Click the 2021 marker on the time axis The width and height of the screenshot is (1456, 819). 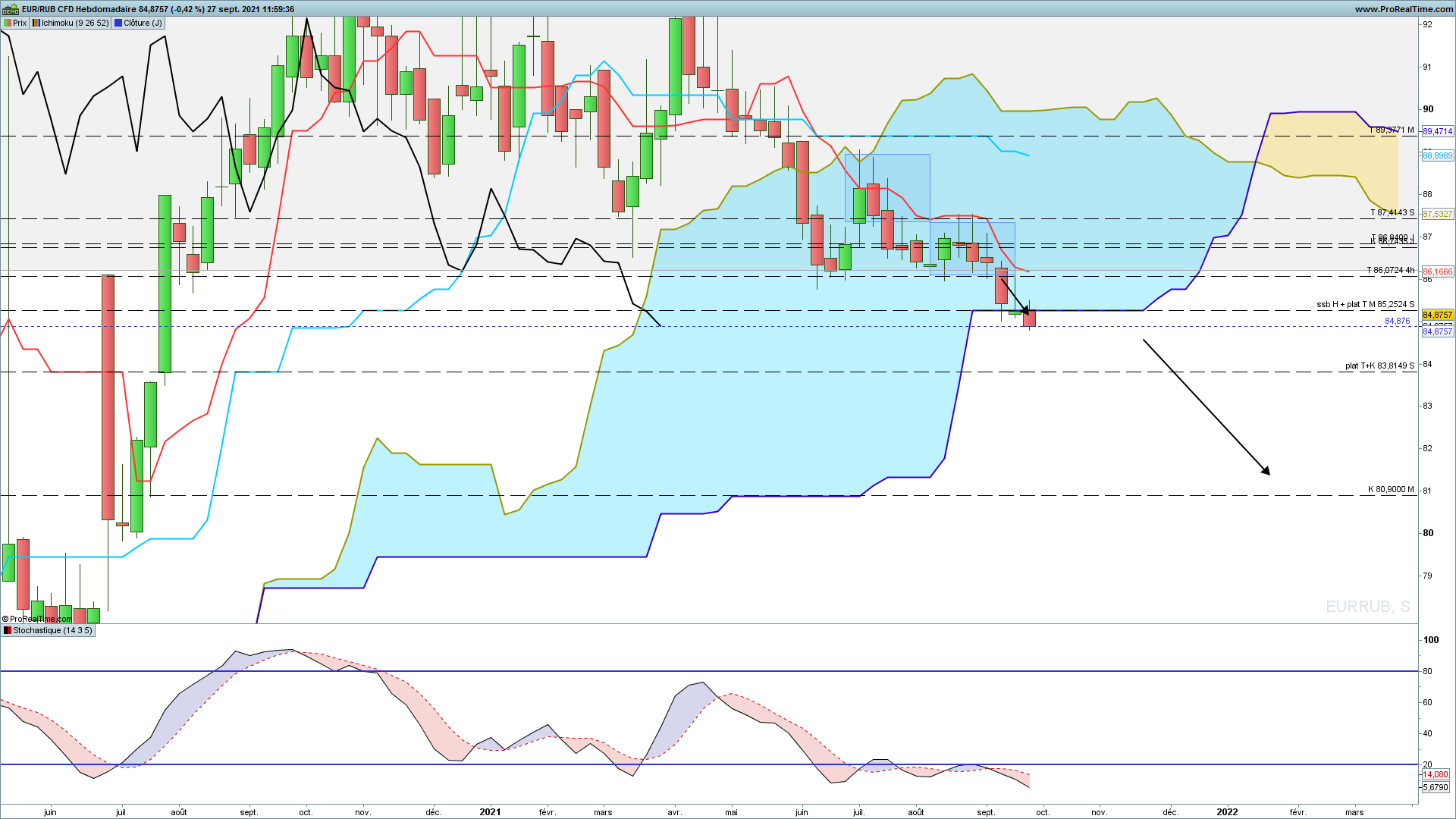(x=490, y=812)
